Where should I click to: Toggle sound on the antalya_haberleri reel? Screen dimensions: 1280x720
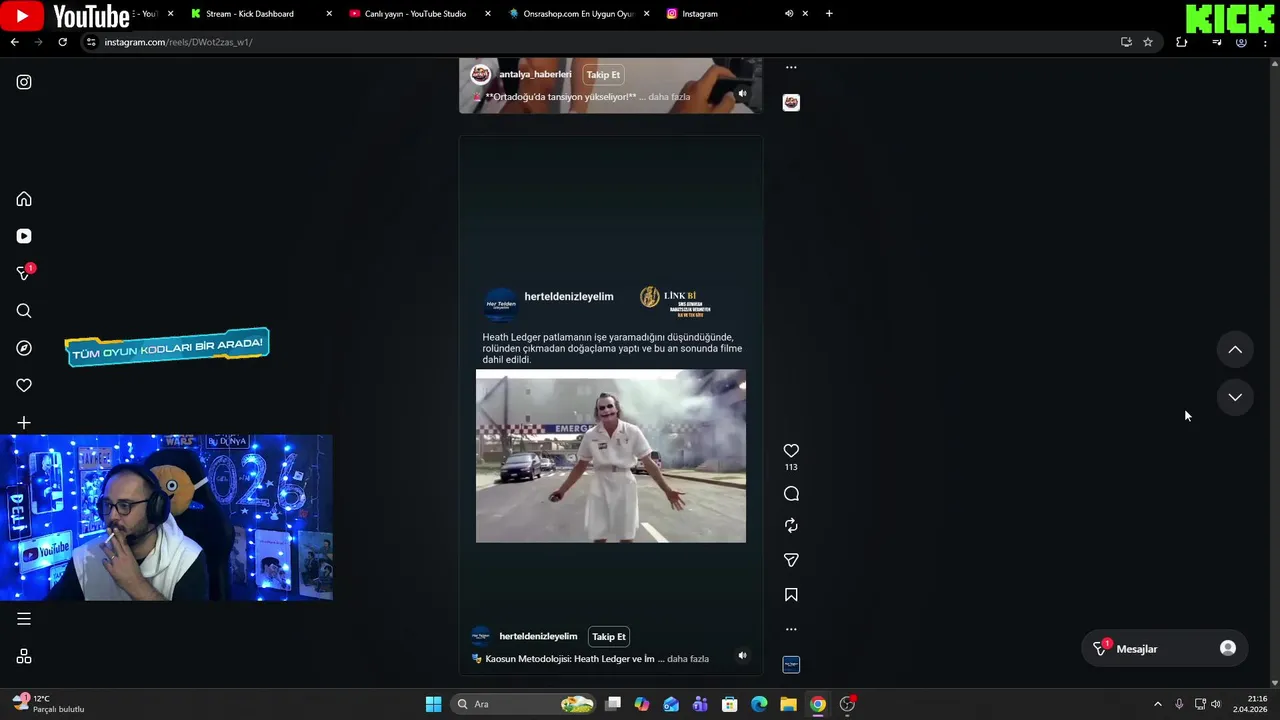click(x=742, y=94)
